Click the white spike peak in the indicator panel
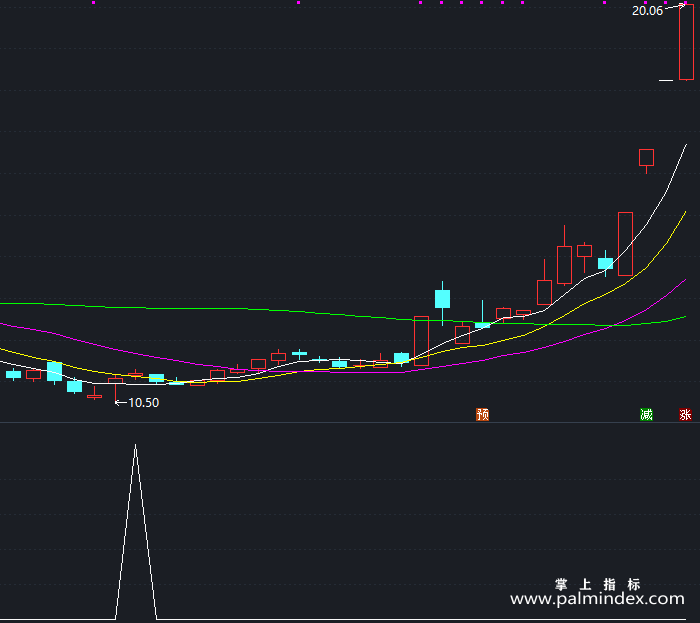 pos(136,445)
